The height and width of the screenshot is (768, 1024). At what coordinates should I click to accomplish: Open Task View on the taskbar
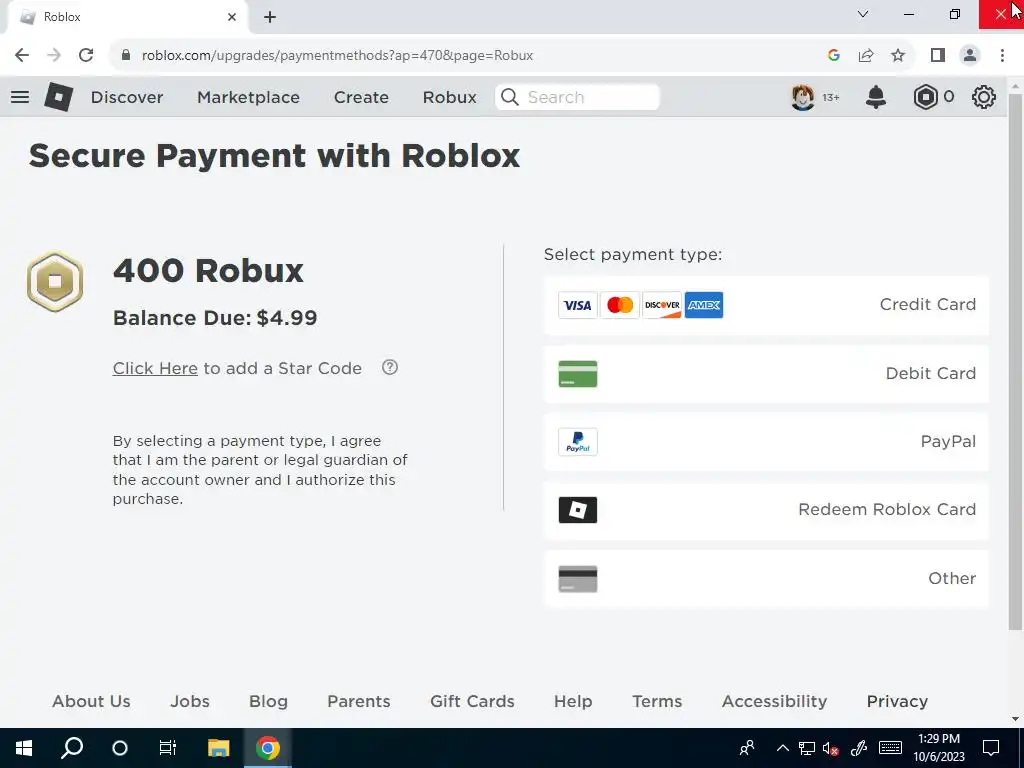click(168, 748)
